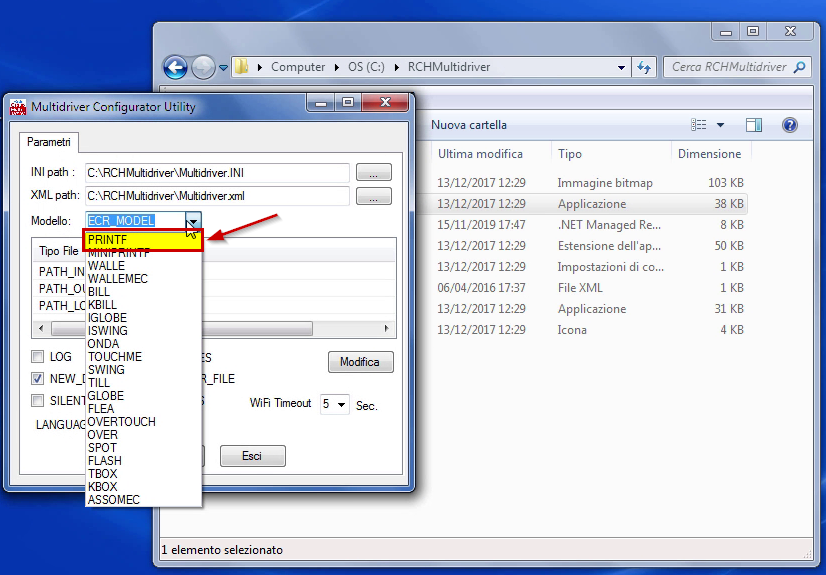This screenshot has height=575, width=826.
Task: Select TBOX model option
Action: (143, 473)
